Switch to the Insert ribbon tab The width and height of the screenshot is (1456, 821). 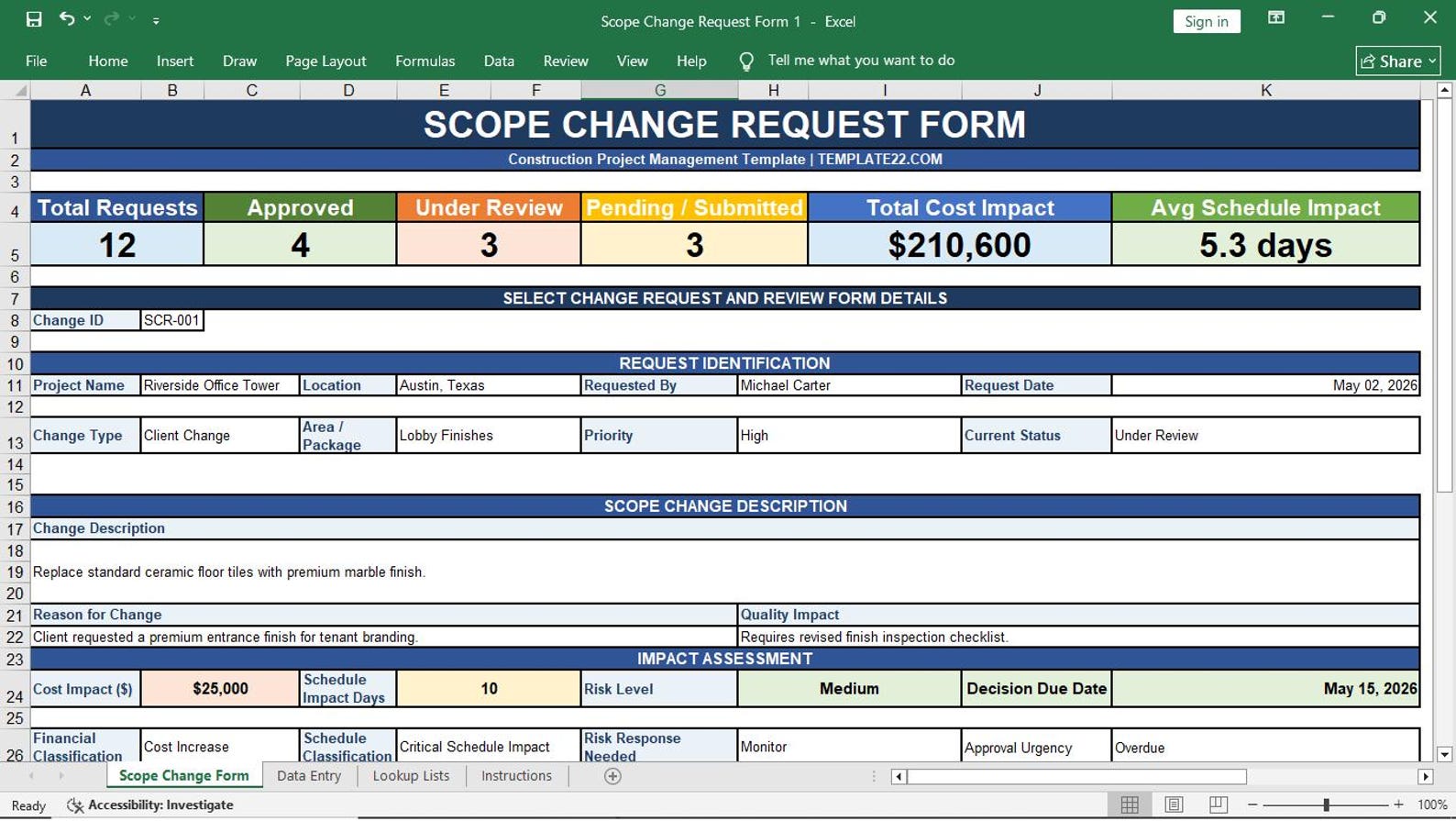175,61
